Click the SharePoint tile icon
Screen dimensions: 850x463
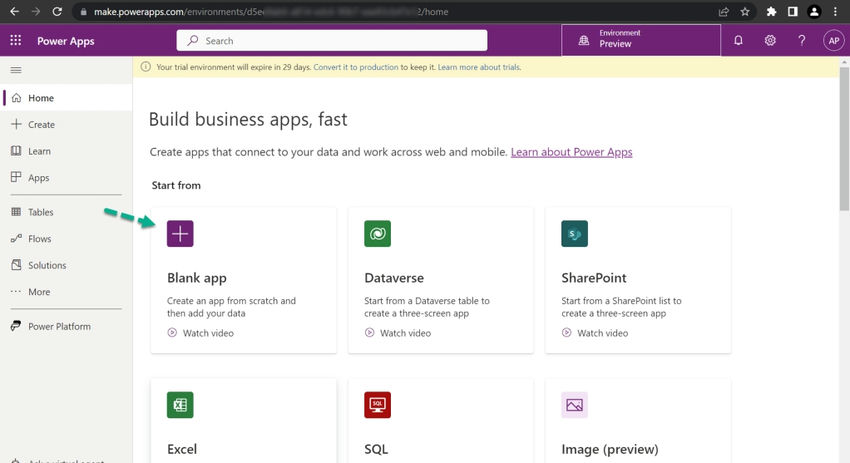point(574,234)
